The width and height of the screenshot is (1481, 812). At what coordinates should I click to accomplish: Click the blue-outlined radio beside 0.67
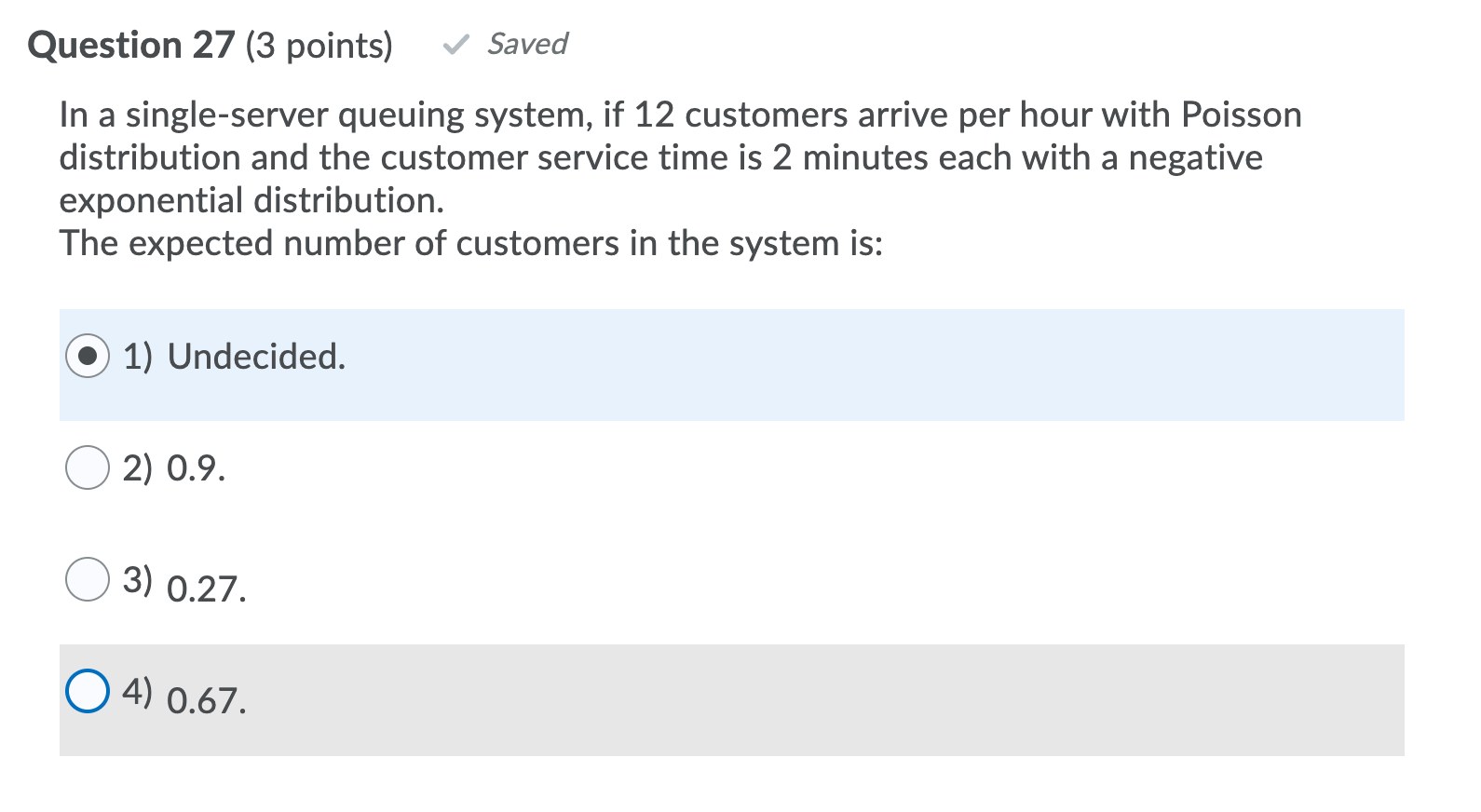click(87, 692)
